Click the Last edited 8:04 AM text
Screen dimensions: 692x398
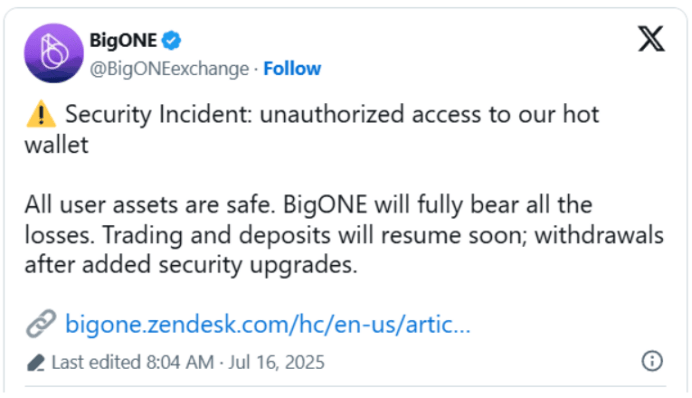pos(133,362)
